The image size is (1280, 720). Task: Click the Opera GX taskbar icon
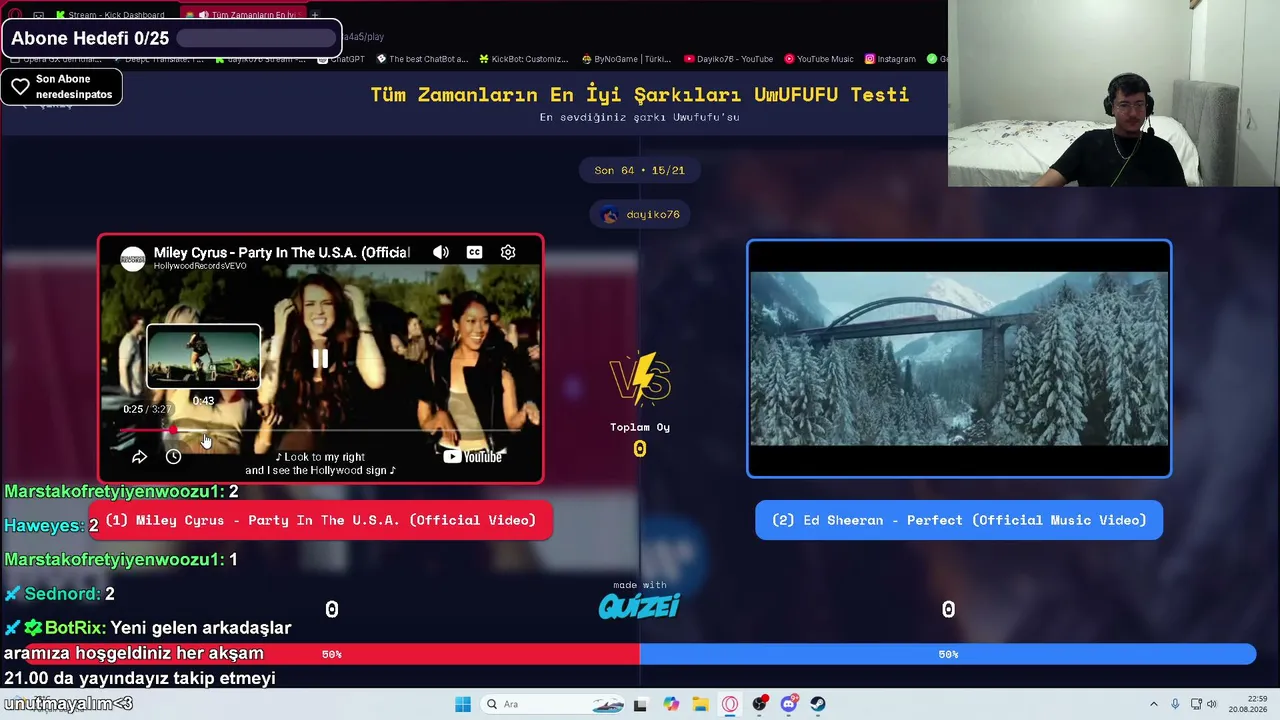(x=730, y=704)
